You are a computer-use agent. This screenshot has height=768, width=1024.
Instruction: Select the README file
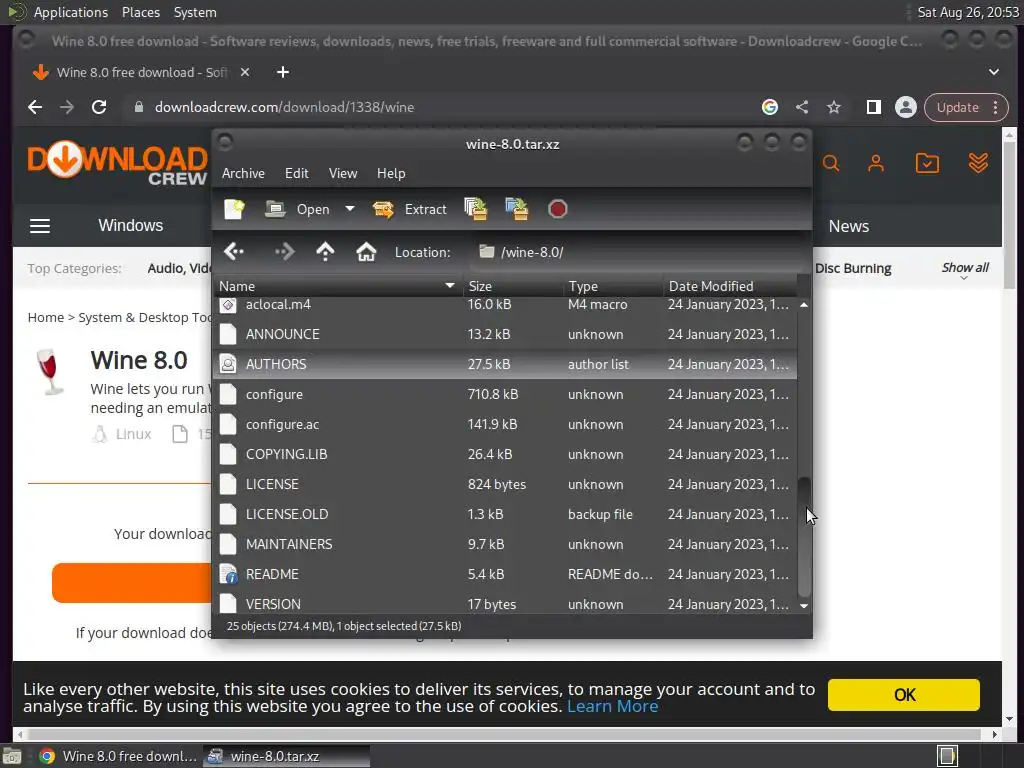coord(505,575)
